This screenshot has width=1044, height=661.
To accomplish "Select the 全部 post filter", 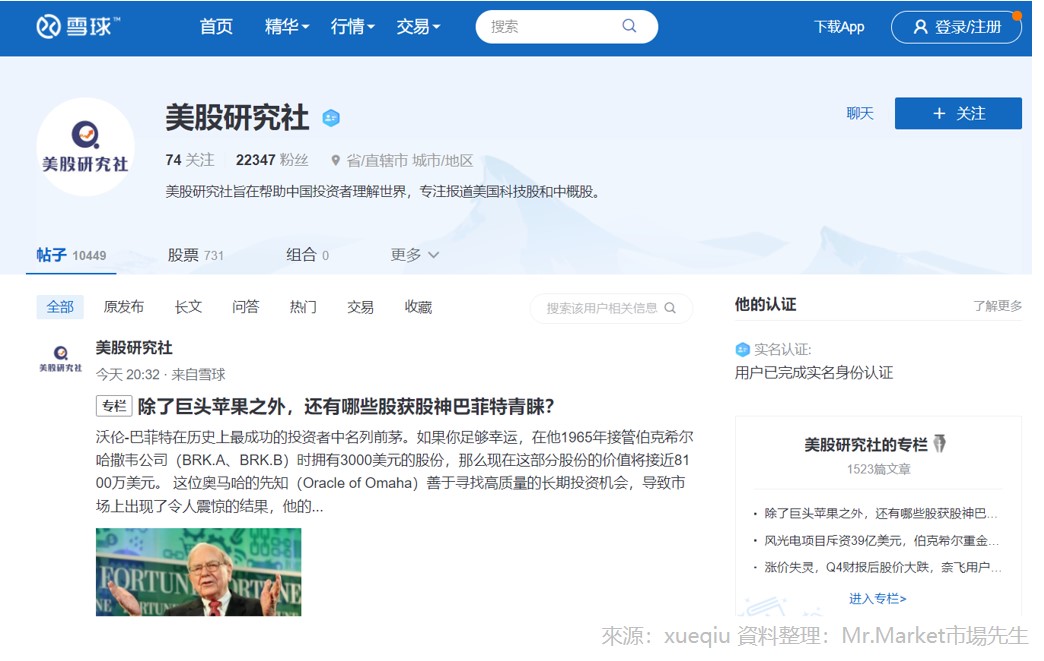I will 60,307.
